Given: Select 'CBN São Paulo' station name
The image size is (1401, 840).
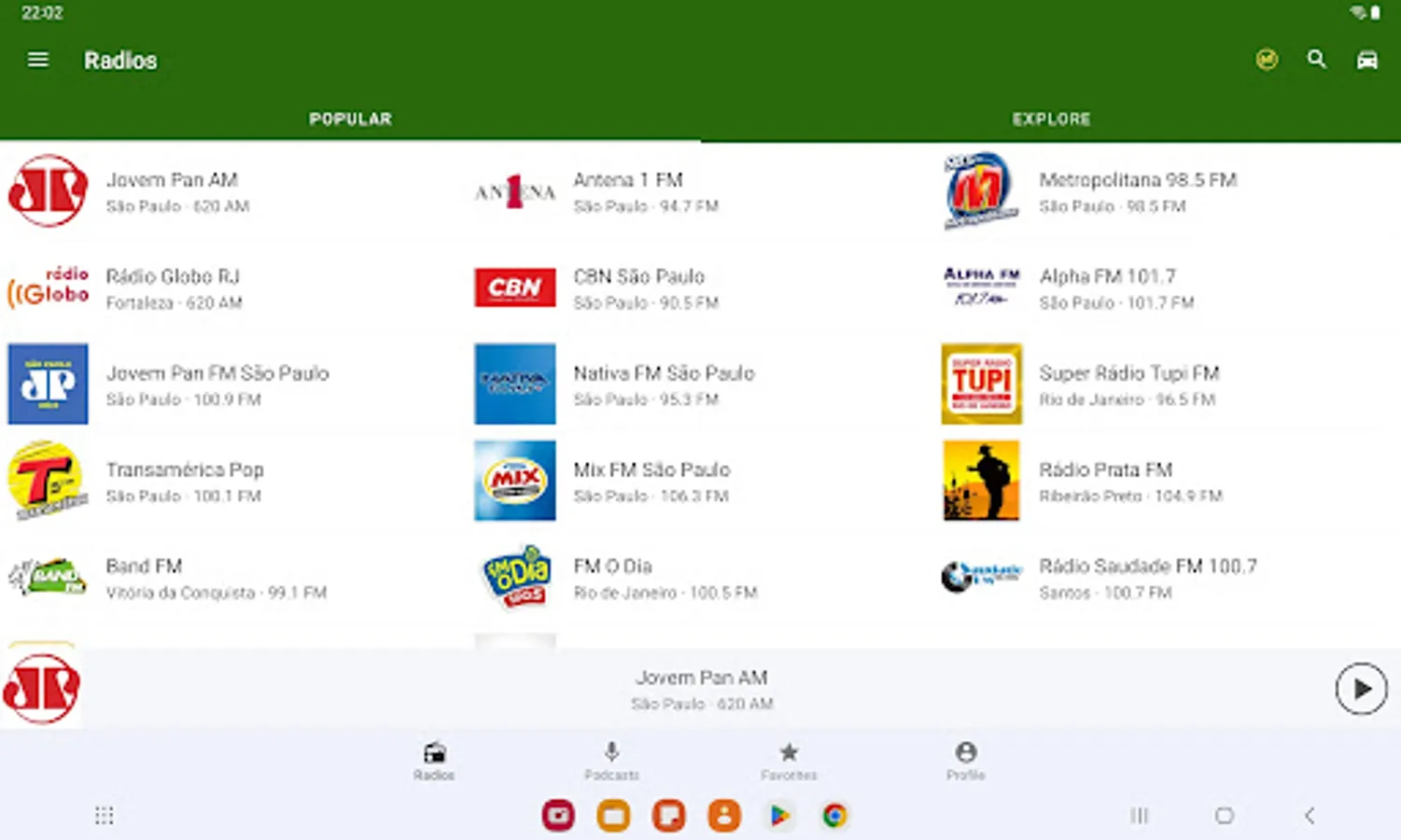Looking at the screenshot, I should (639, 276).
